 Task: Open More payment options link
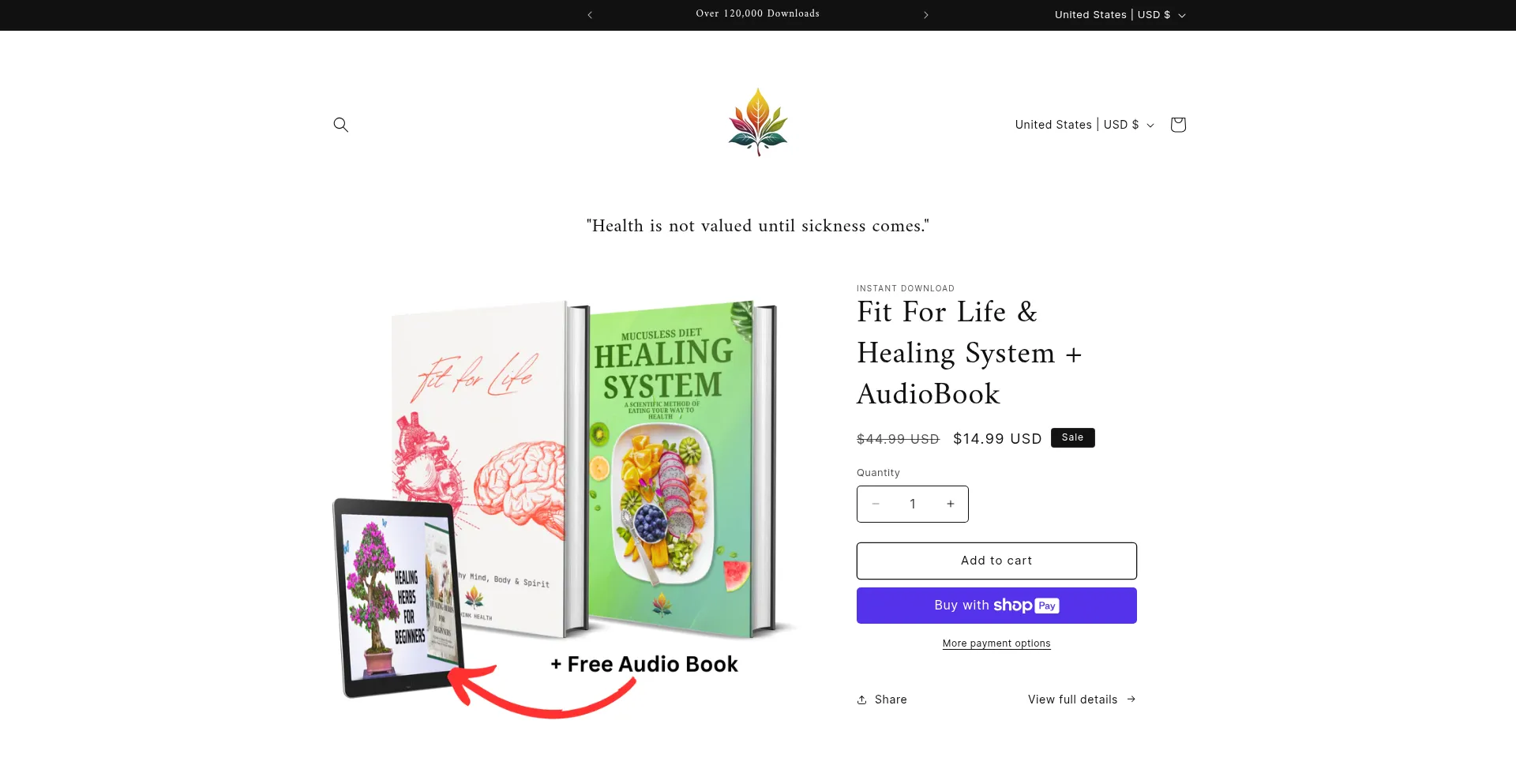click(x=996, y=643)
